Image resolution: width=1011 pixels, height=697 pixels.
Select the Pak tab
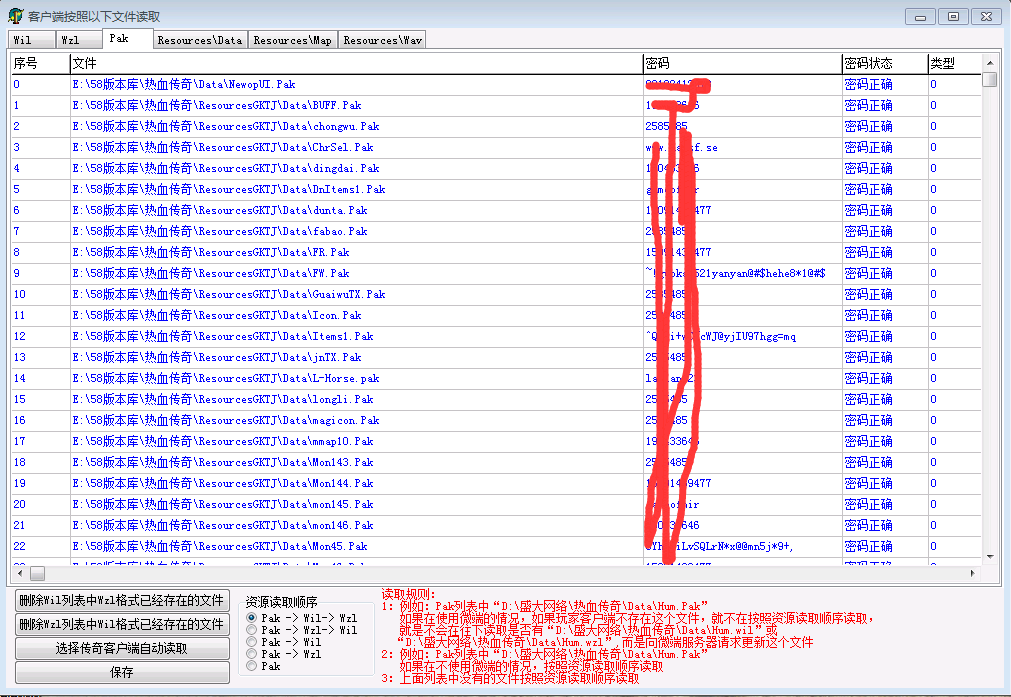click(128, 39)
